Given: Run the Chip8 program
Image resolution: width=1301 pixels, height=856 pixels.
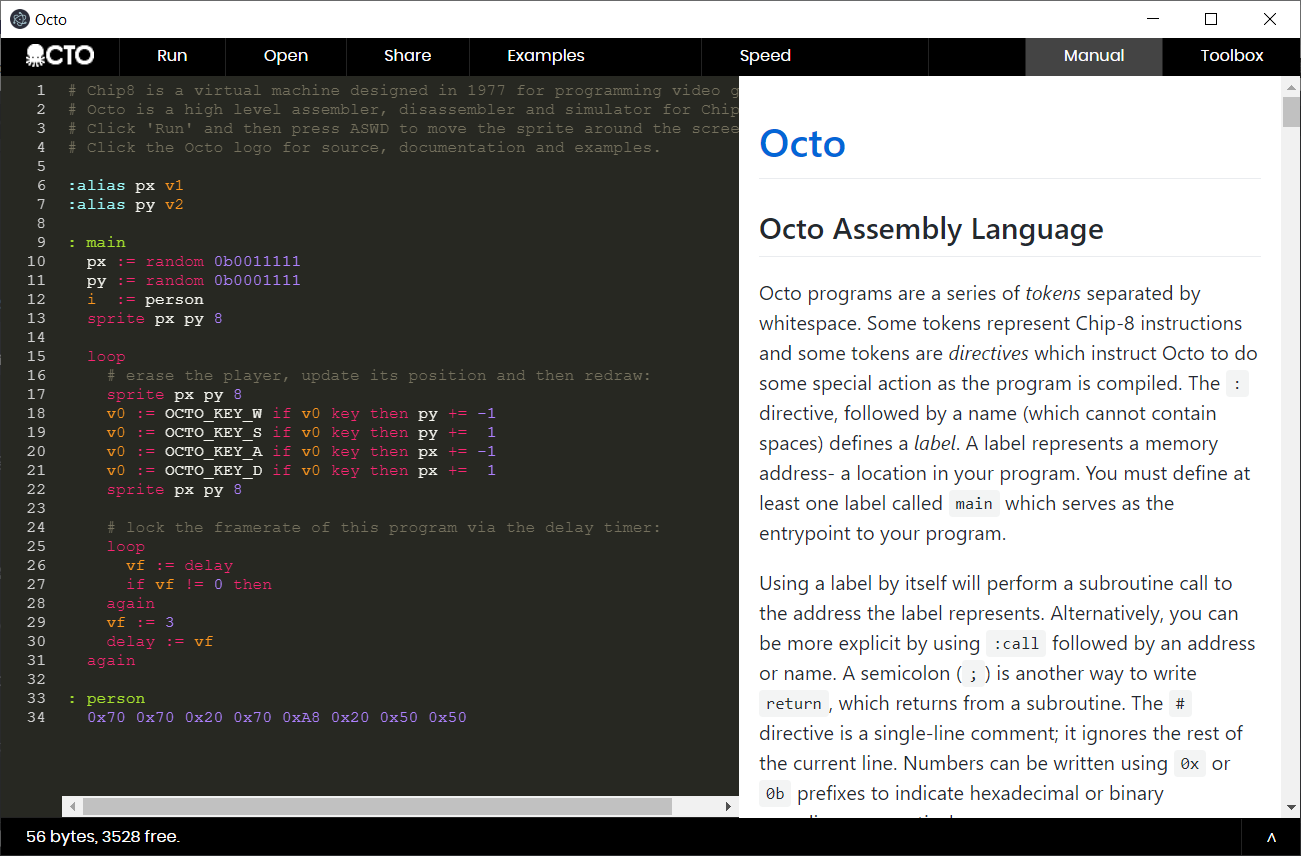Looking at the screenshot, I should pyautogui.click(x=172, y=56).
